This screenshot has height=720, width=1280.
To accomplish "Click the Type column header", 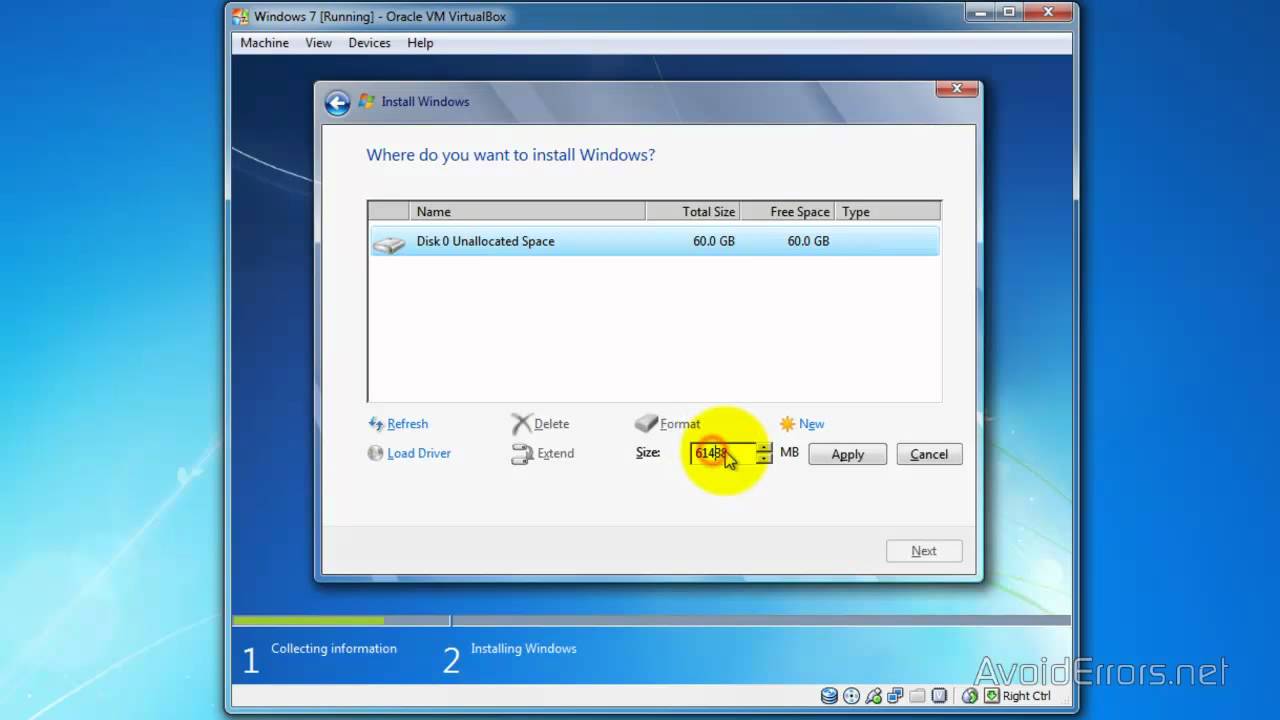I will [888, 212].
